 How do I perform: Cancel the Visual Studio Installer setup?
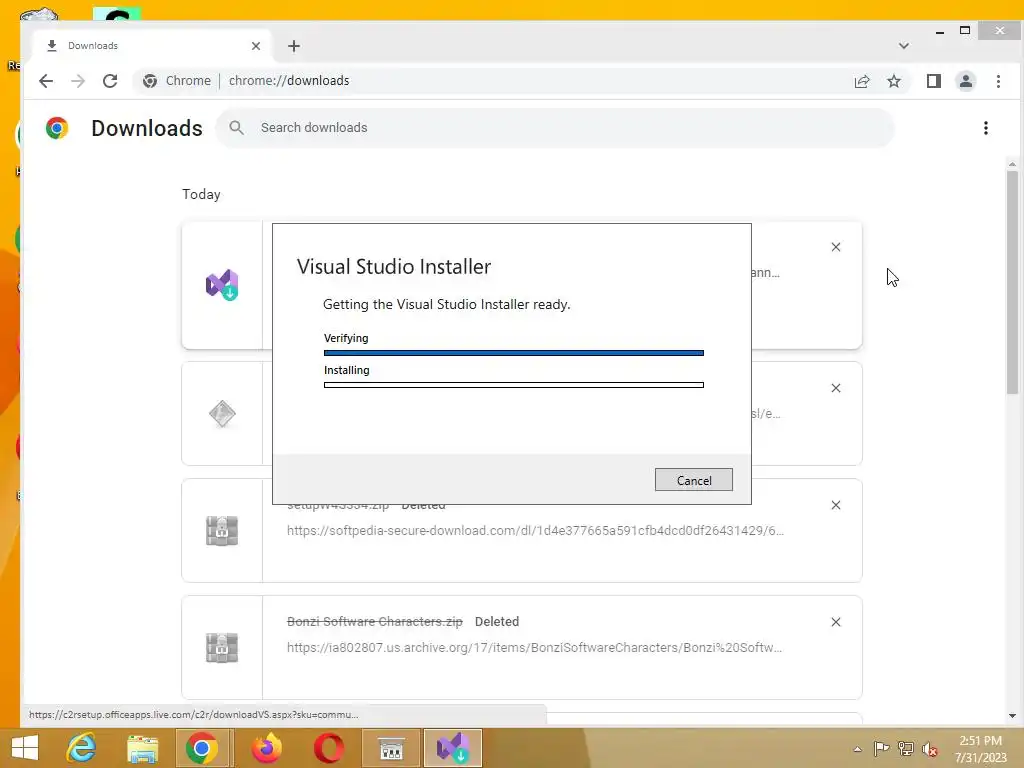694,480
